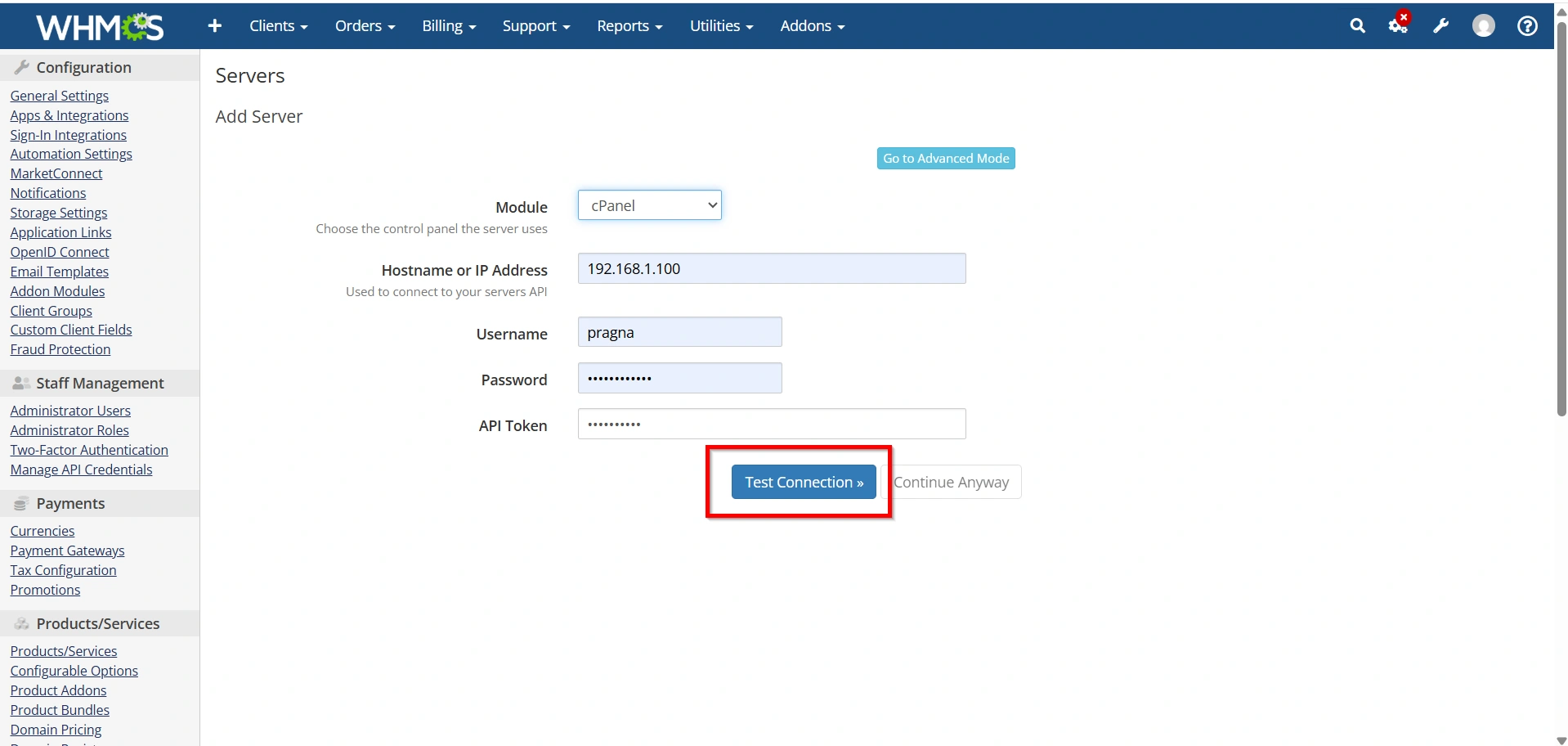Open the help question mark icon
The image size is (1568, 746).
[x=1527, y=26]
